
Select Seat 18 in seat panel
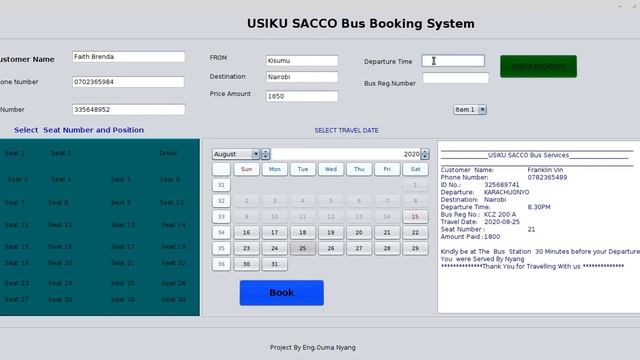(x=173, y=247)
